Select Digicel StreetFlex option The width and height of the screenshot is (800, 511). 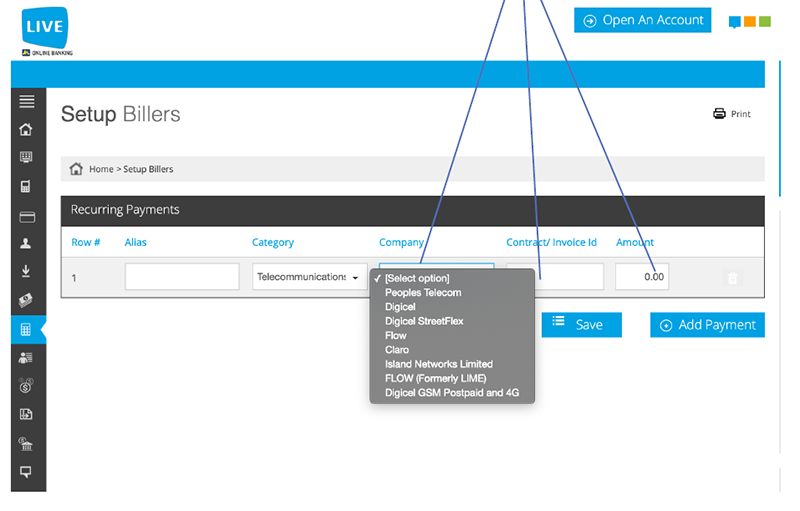coord(424,321)
